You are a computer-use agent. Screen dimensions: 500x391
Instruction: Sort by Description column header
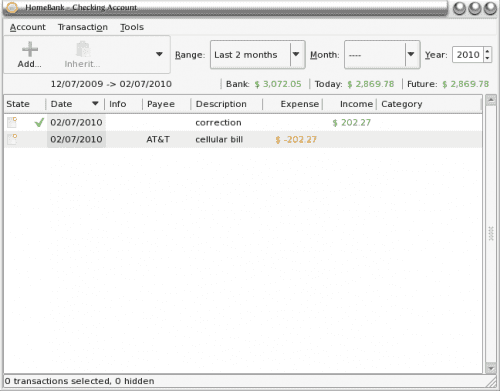click(227, 104)
